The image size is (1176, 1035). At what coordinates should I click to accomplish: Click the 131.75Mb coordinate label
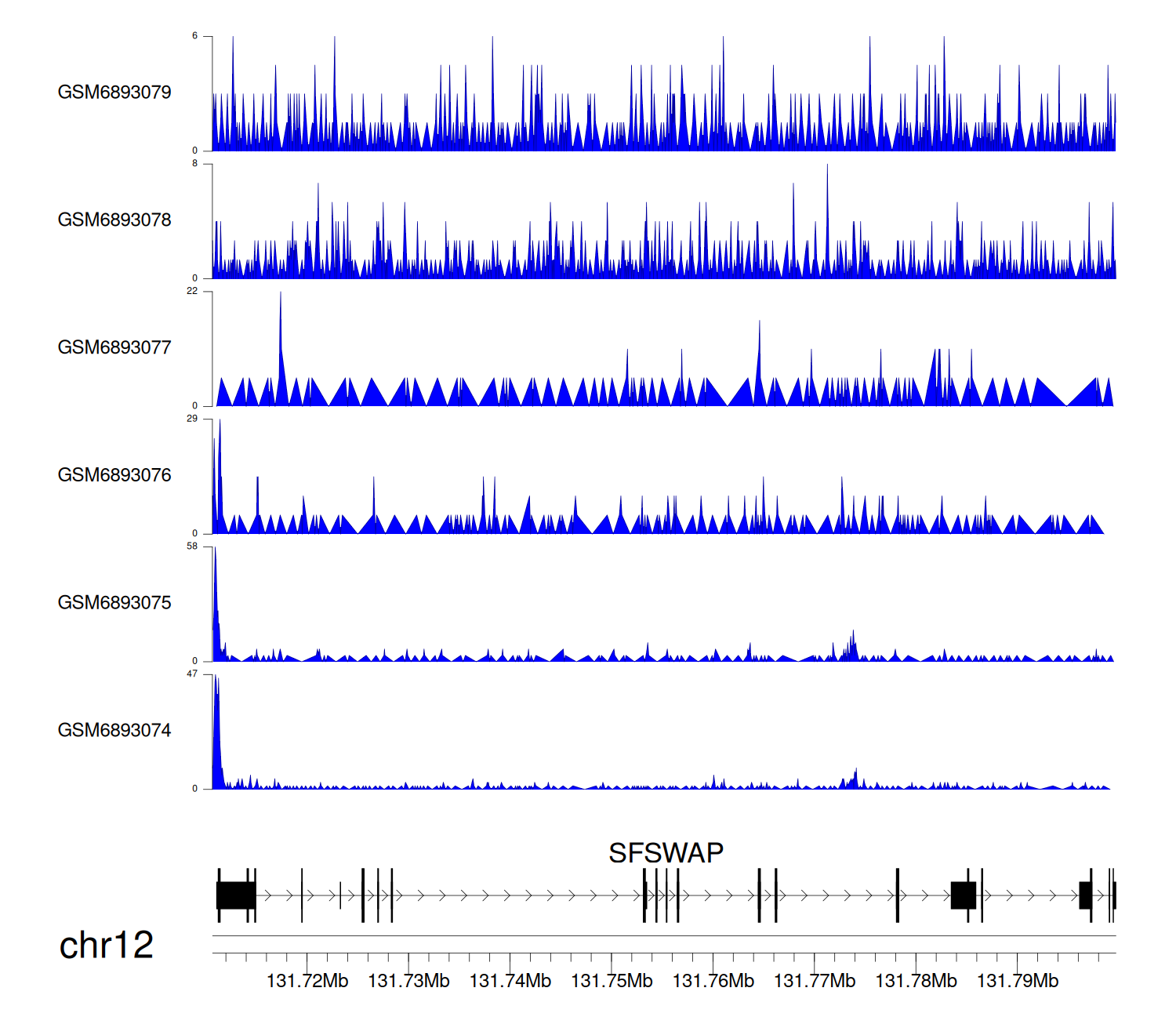point(612,982)
